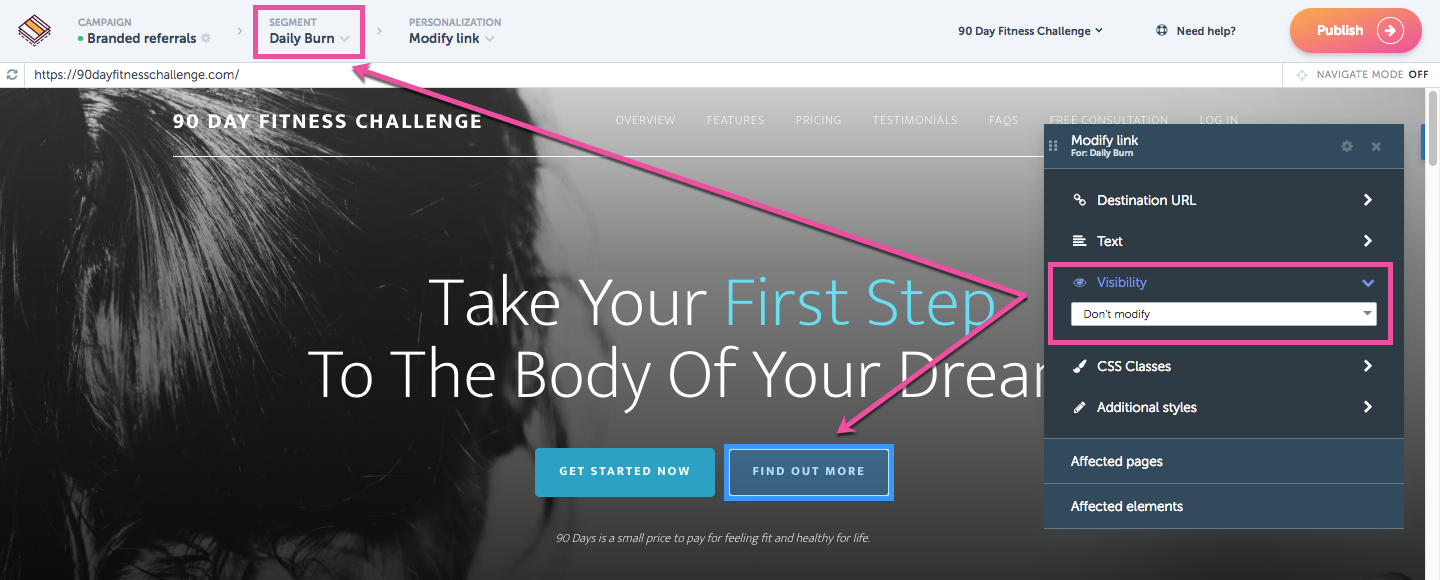1440x580 pixels.
Task: Click the Get Started Now button
Action: 625,472
